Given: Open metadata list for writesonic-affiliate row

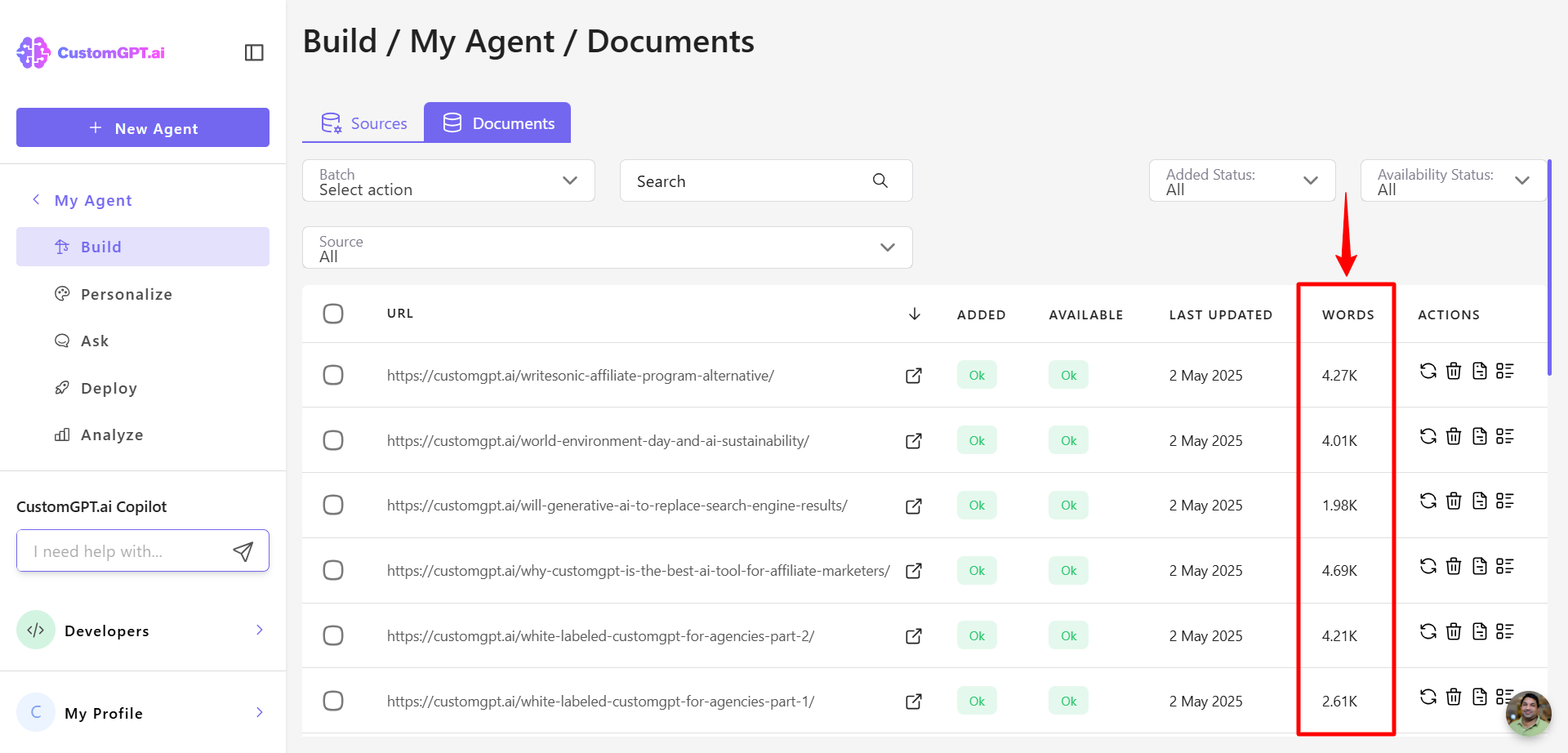Looking at the screenshot, I should point(1505,371).
